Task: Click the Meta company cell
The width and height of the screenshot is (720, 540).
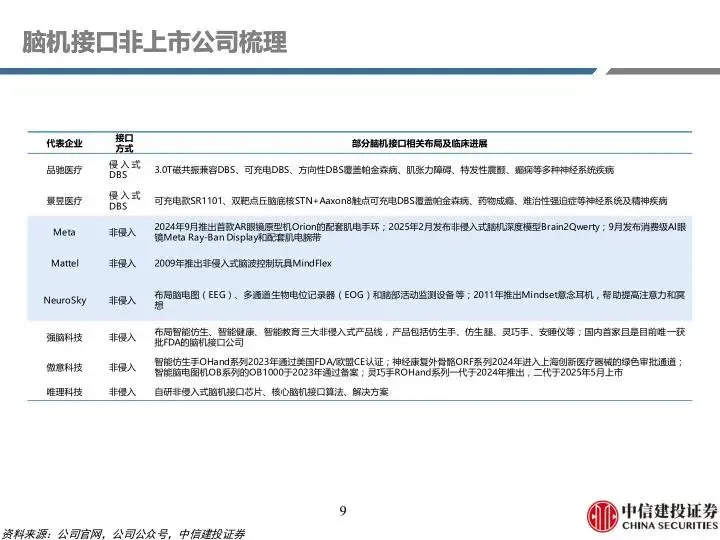Action: pyautogui.click(x=64, y=232)
